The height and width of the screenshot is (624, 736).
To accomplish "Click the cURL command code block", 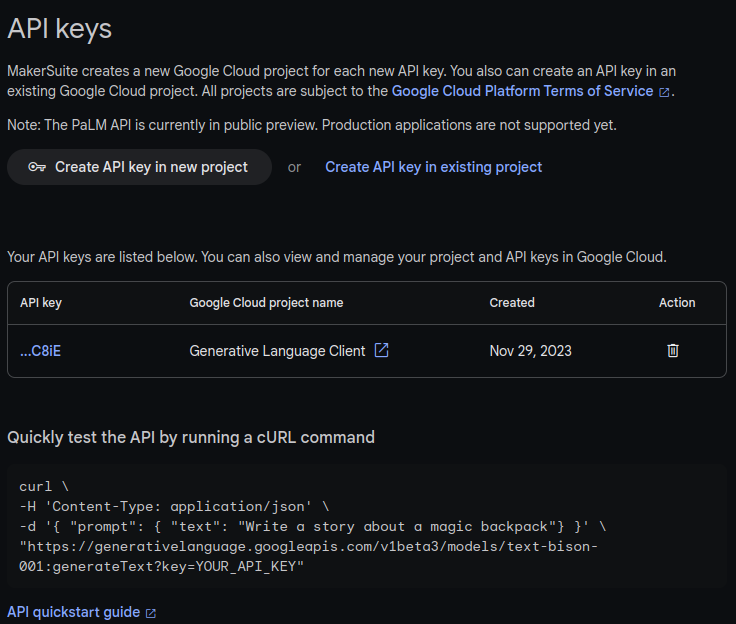I will click(367, 526).
